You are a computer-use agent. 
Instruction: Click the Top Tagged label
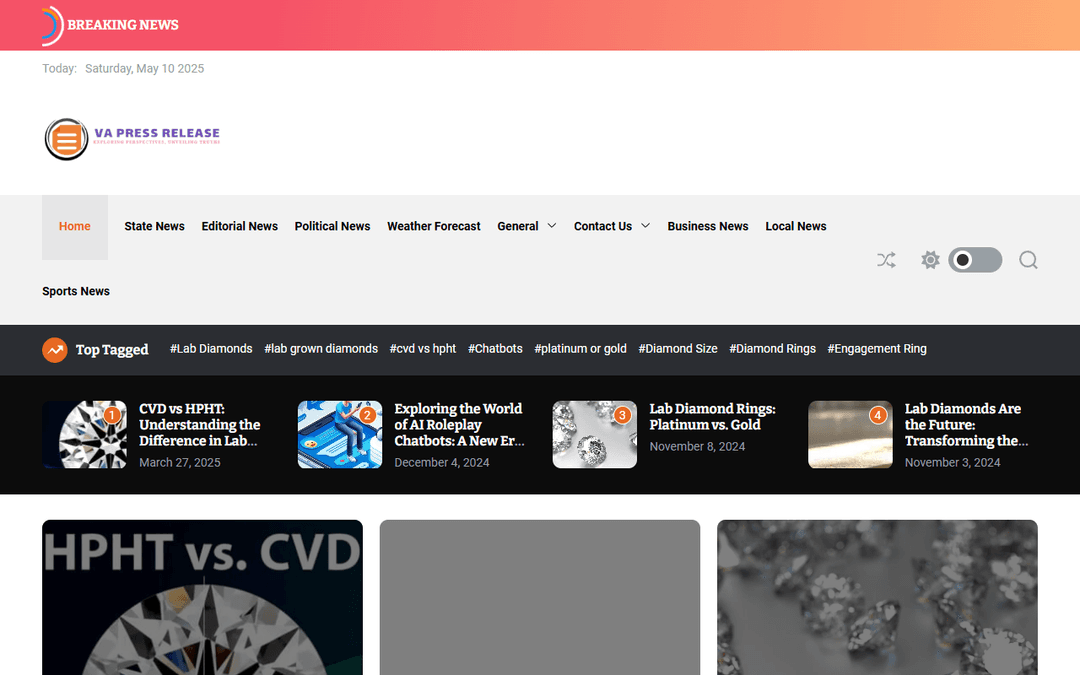[x=112, y=350]
